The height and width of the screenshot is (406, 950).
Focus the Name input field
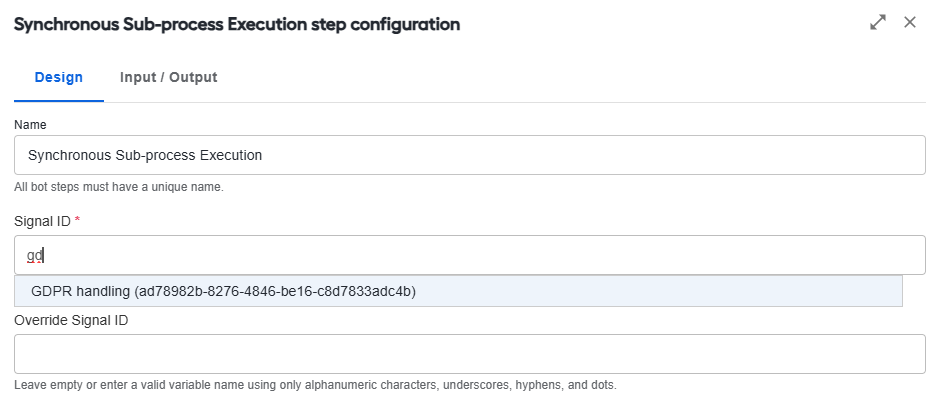coord(470,155)
